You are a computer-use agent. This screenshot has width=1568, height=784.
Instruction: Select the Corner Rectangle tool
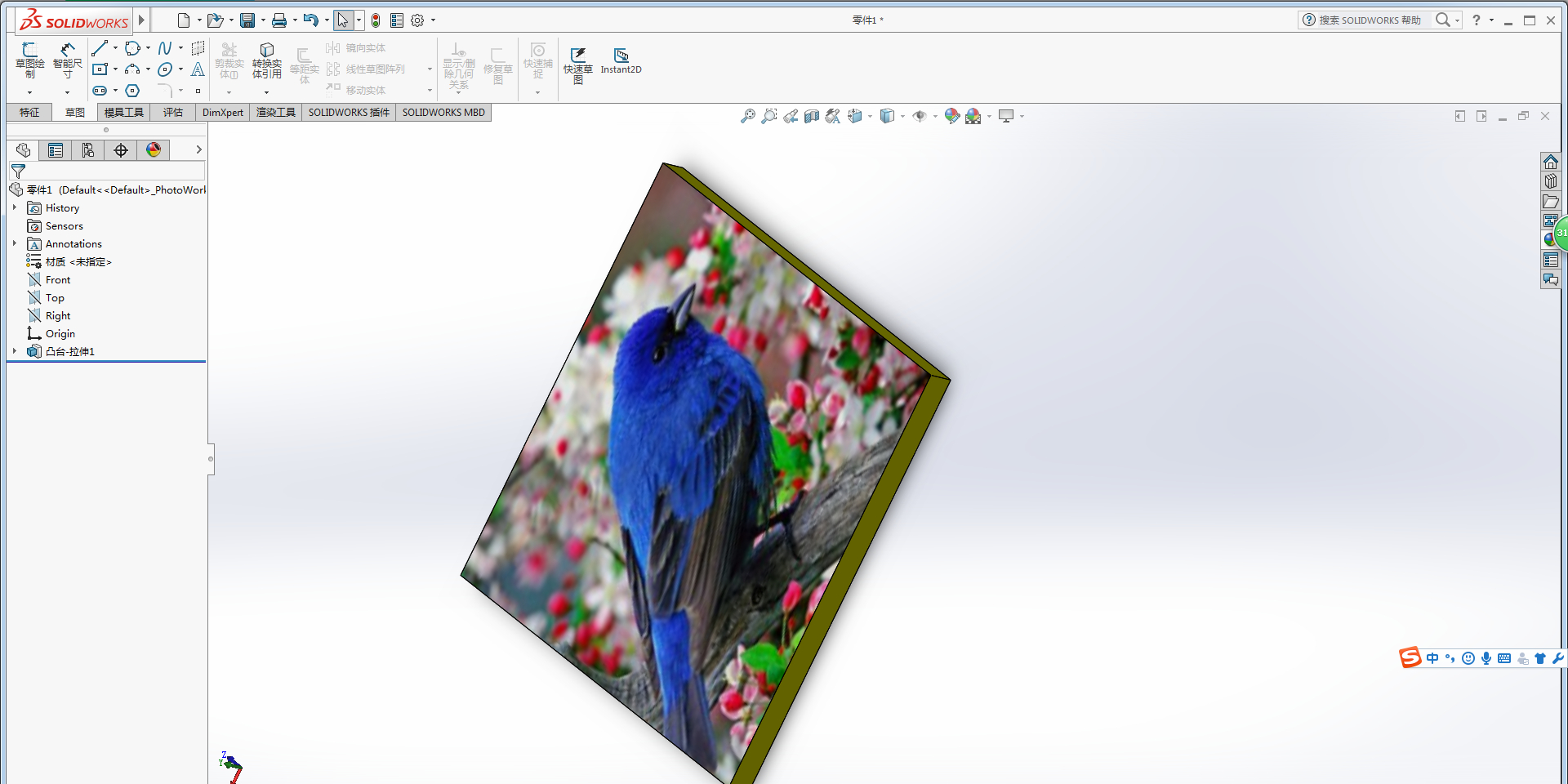tap(100, 69)
